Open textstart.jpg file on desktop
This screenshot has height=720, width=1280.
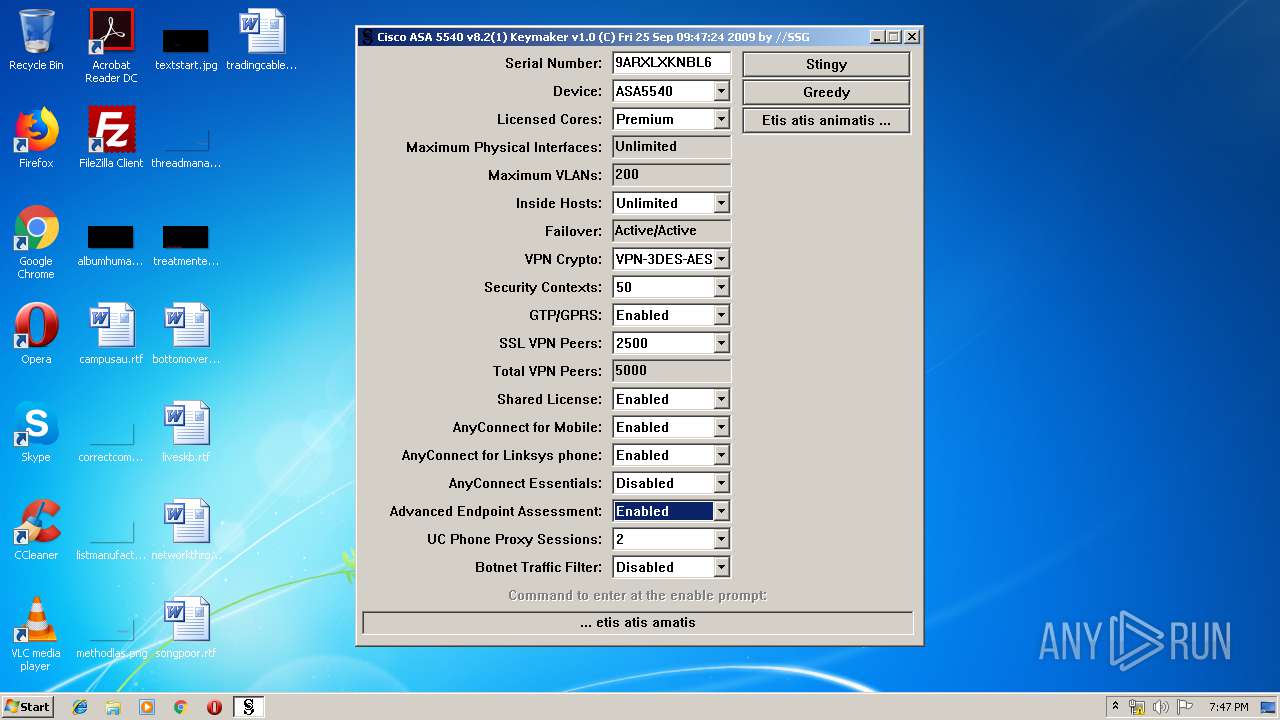(186, 46)
